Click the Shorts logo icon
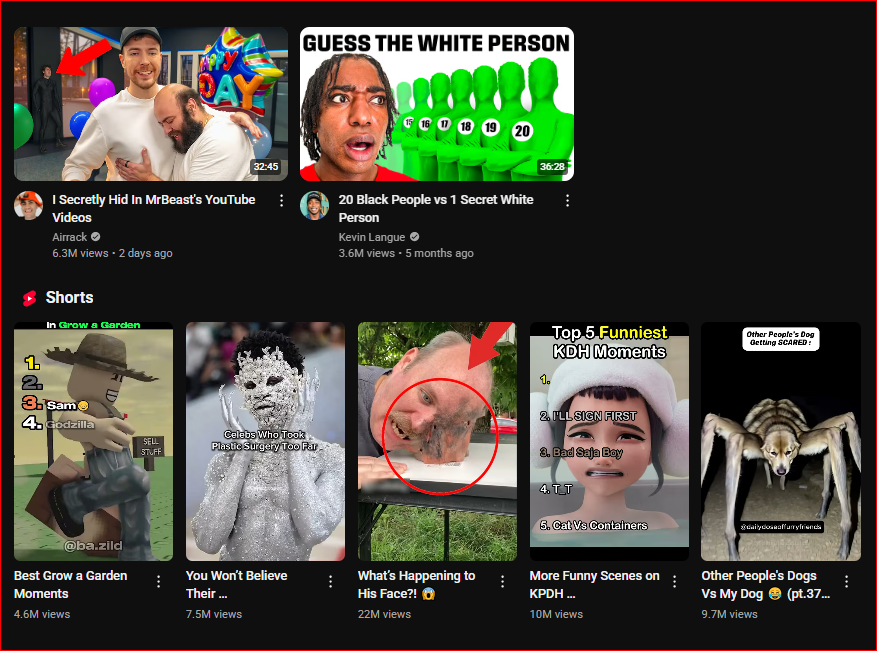Screen dimensions: 877x651 click(29, 298)
